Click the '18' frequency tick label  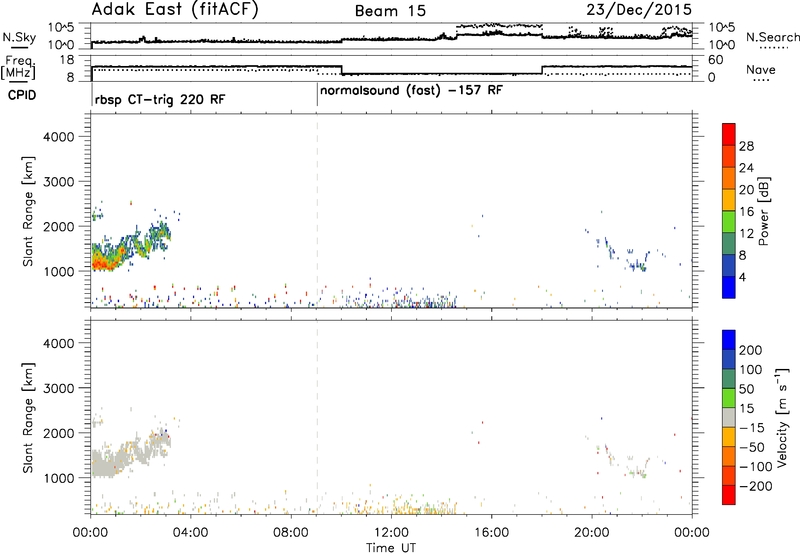67,60
